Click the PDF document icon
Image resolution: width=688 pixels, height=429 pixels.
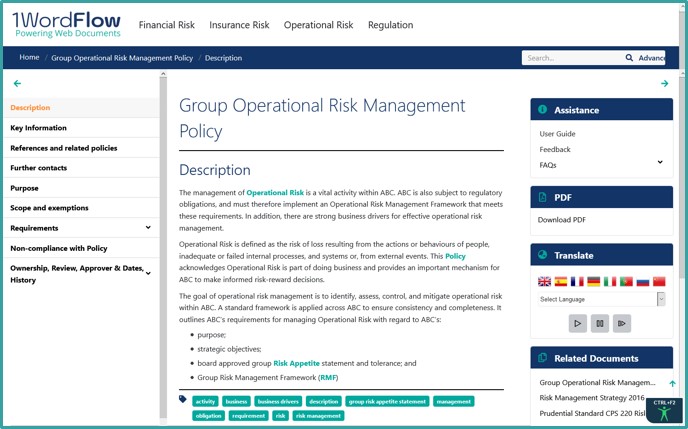542,197
